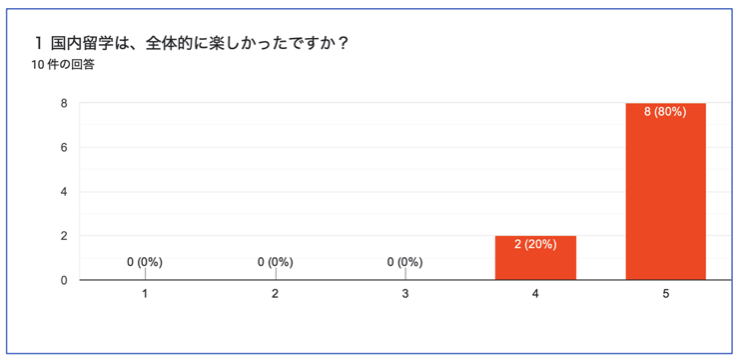The image size is (741, 361).
Task: Click x-axis label 2
Action: (275, 294)
